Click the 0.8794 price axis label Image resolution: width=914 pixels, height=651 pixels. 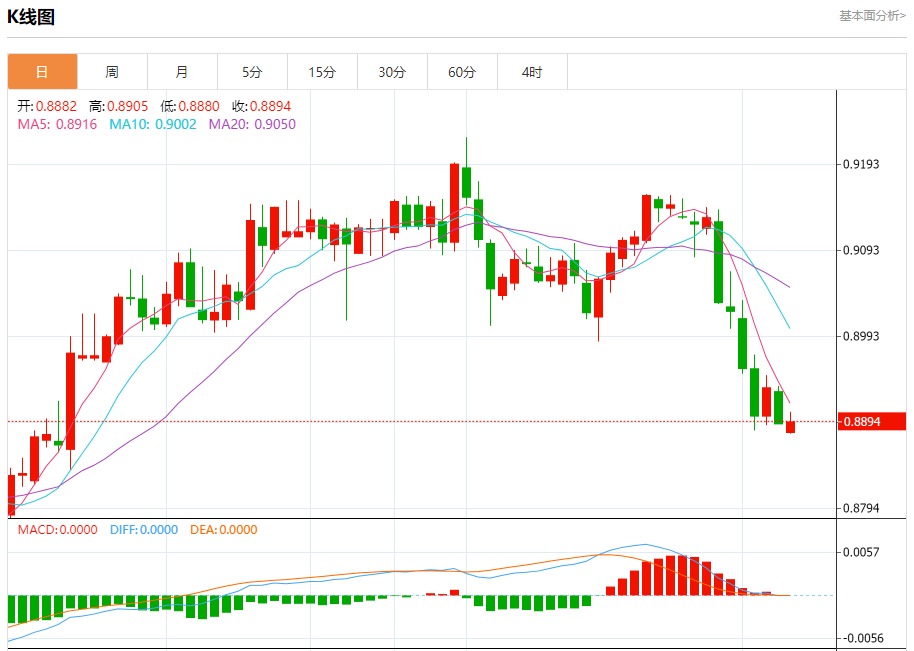[x=861, y=508]
